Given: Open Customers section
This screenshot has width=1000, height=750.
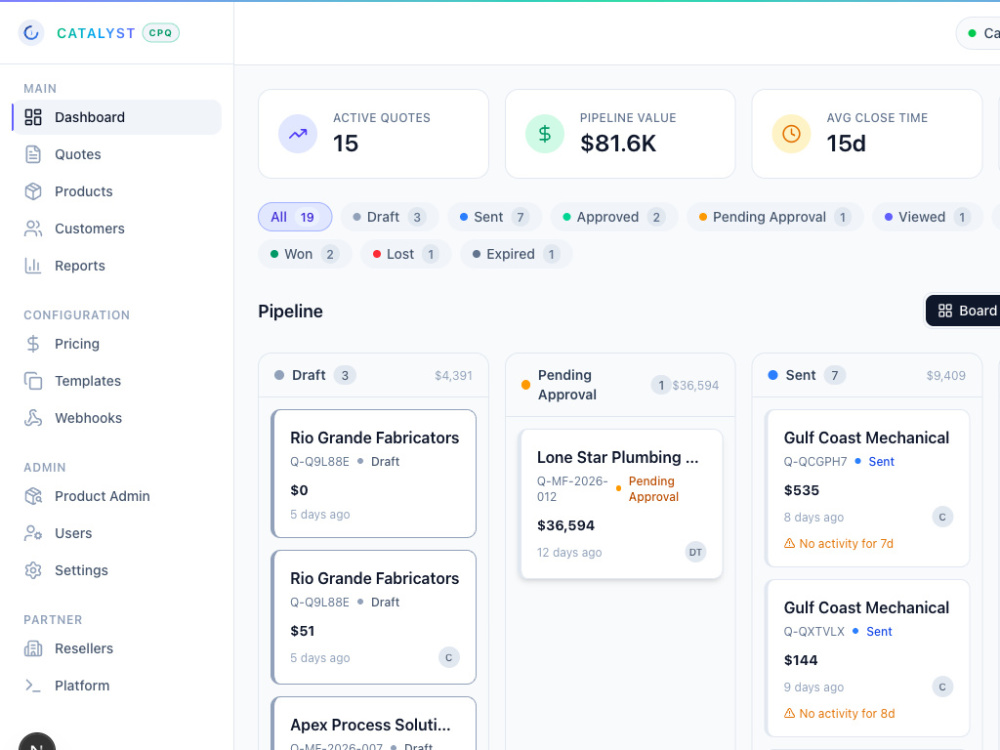Looking at the screenshot, I should tap(117, 228).
